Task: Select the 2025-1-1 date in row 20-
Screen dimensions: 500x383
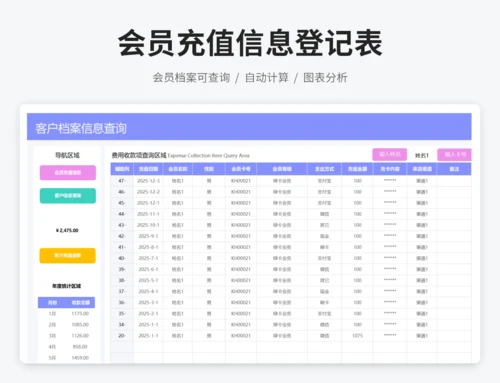Action: [x=148, y=336]
